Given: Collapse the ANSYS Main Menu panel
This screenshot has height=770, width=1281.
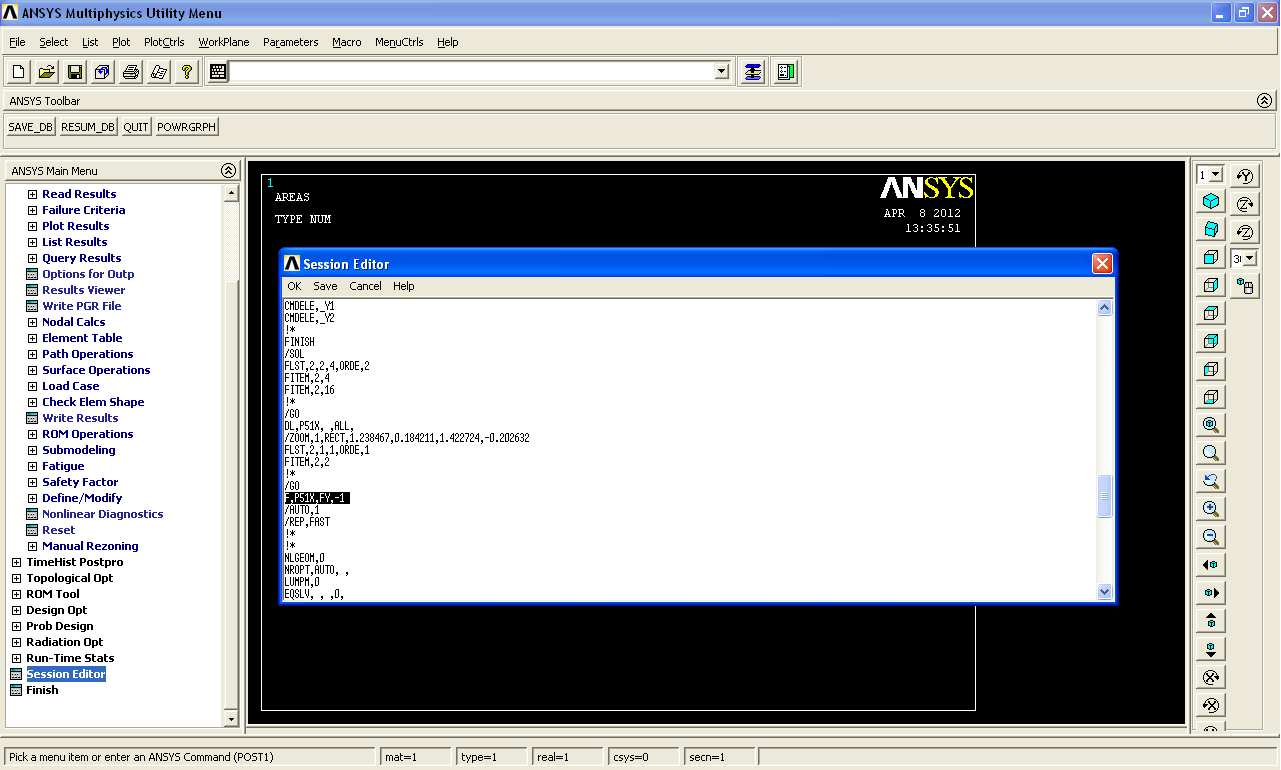Looking at the screenshot, I should (228, 171).
